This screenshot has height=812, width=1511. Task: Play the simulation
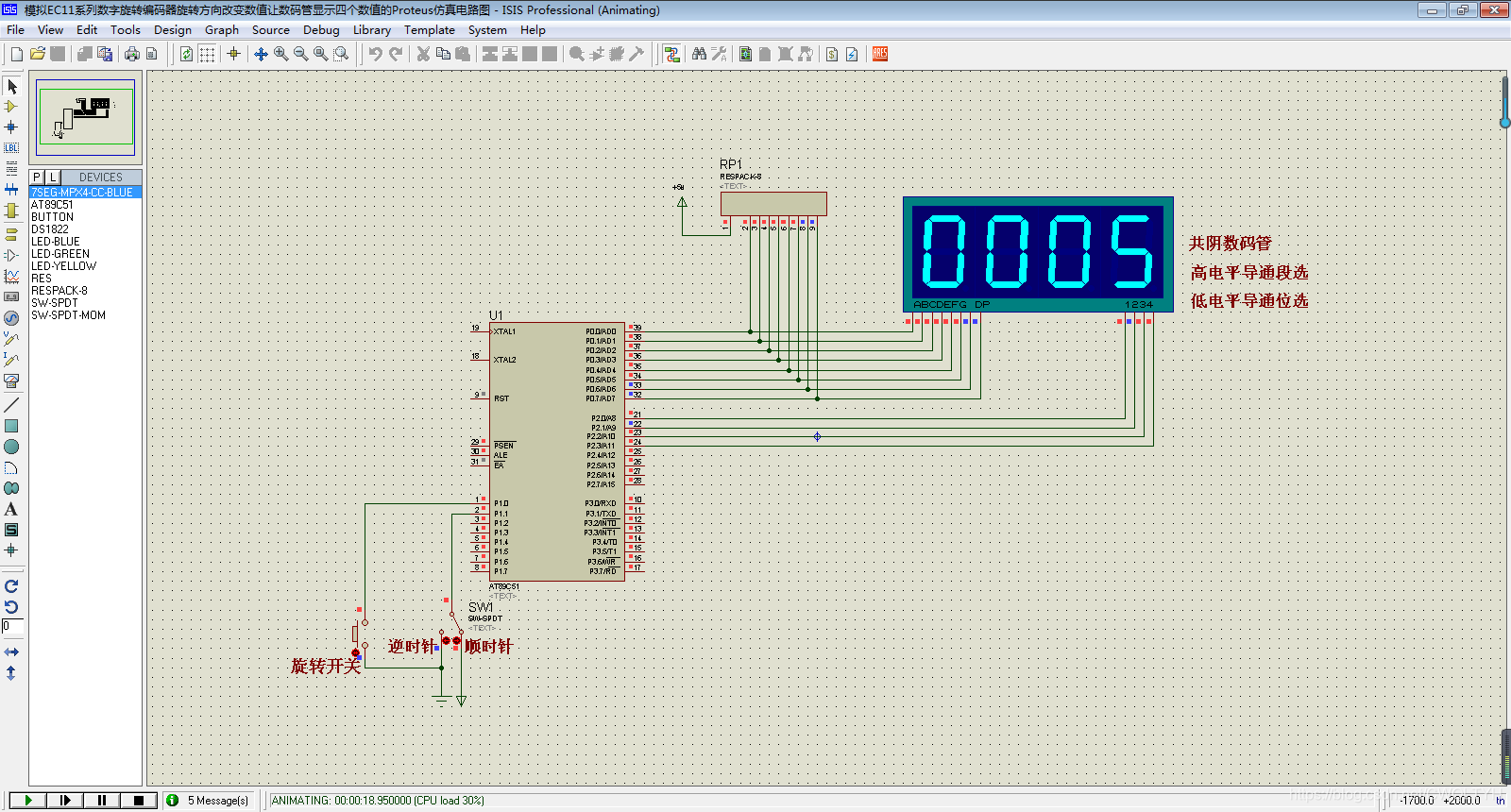click(27, 801)
